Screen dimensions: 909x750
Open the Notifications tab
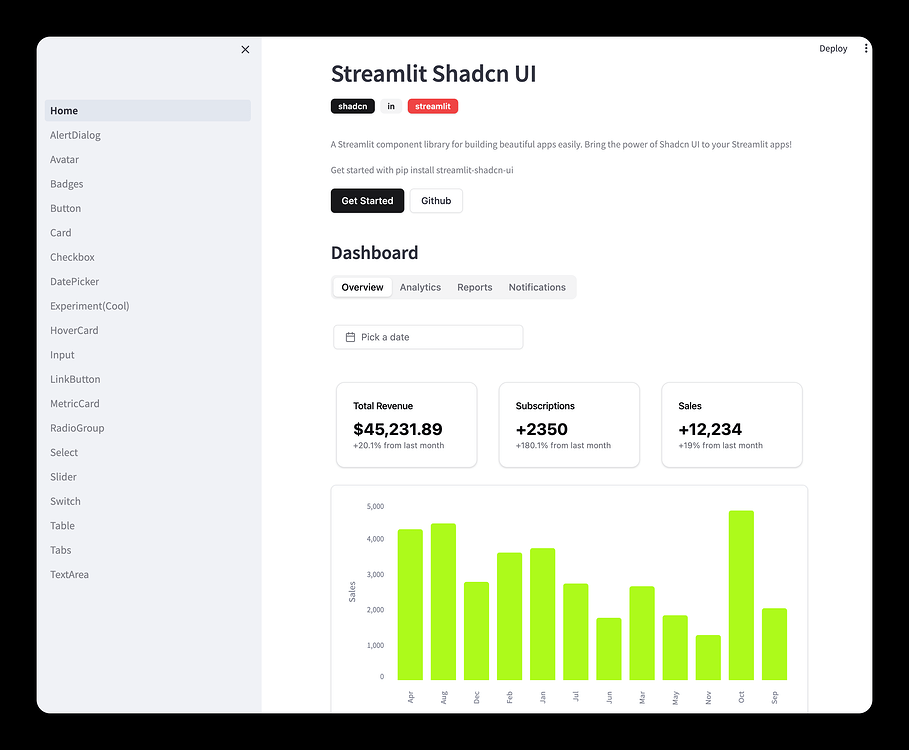(537, 287)
